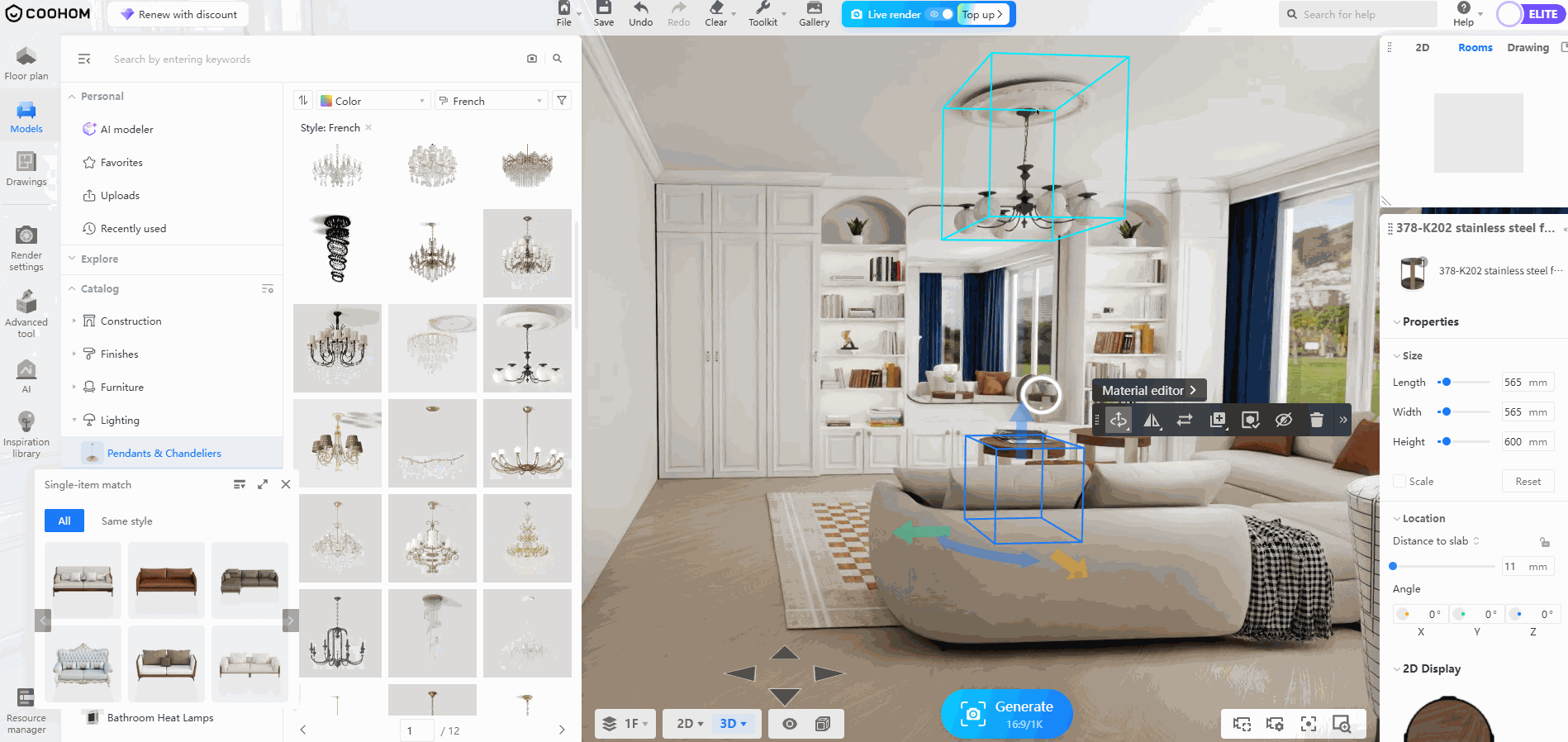Enable the Scale checkbox
This screenshot has width=1568, height=742.
1399,481
